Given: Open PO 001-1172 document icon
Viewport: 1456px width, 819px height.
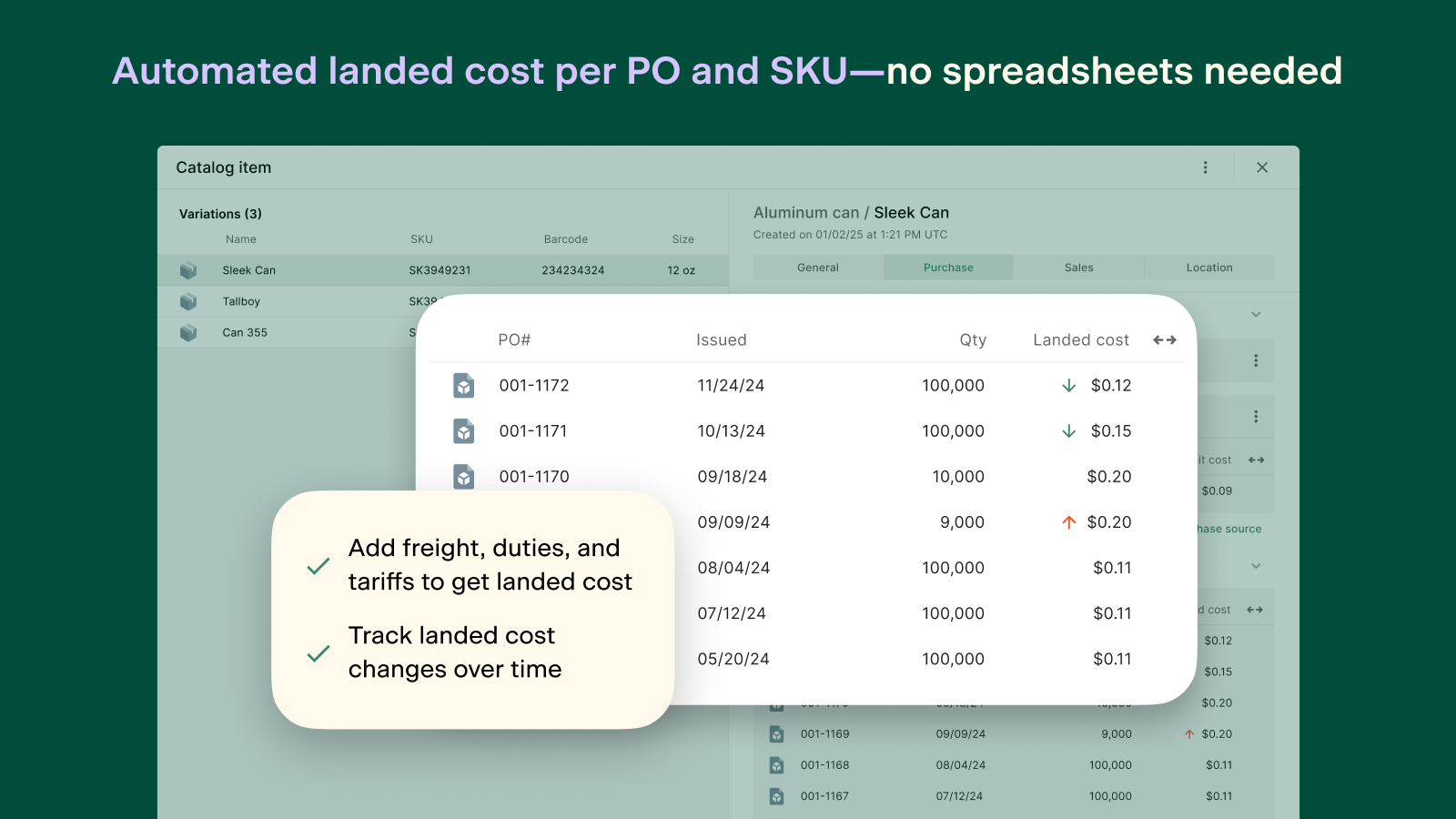Looking at the screenshot, I should click(464, 386).
